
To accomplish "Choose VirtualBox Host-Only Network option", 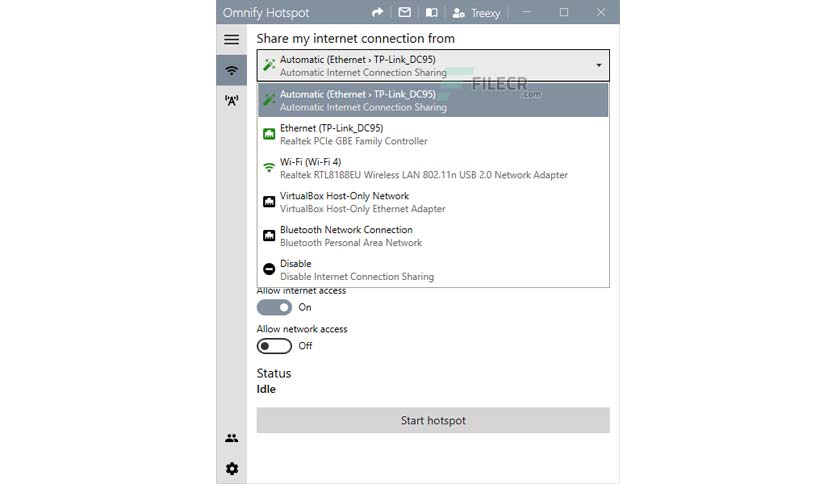I will pyautogui.click(x=433, y=202).
